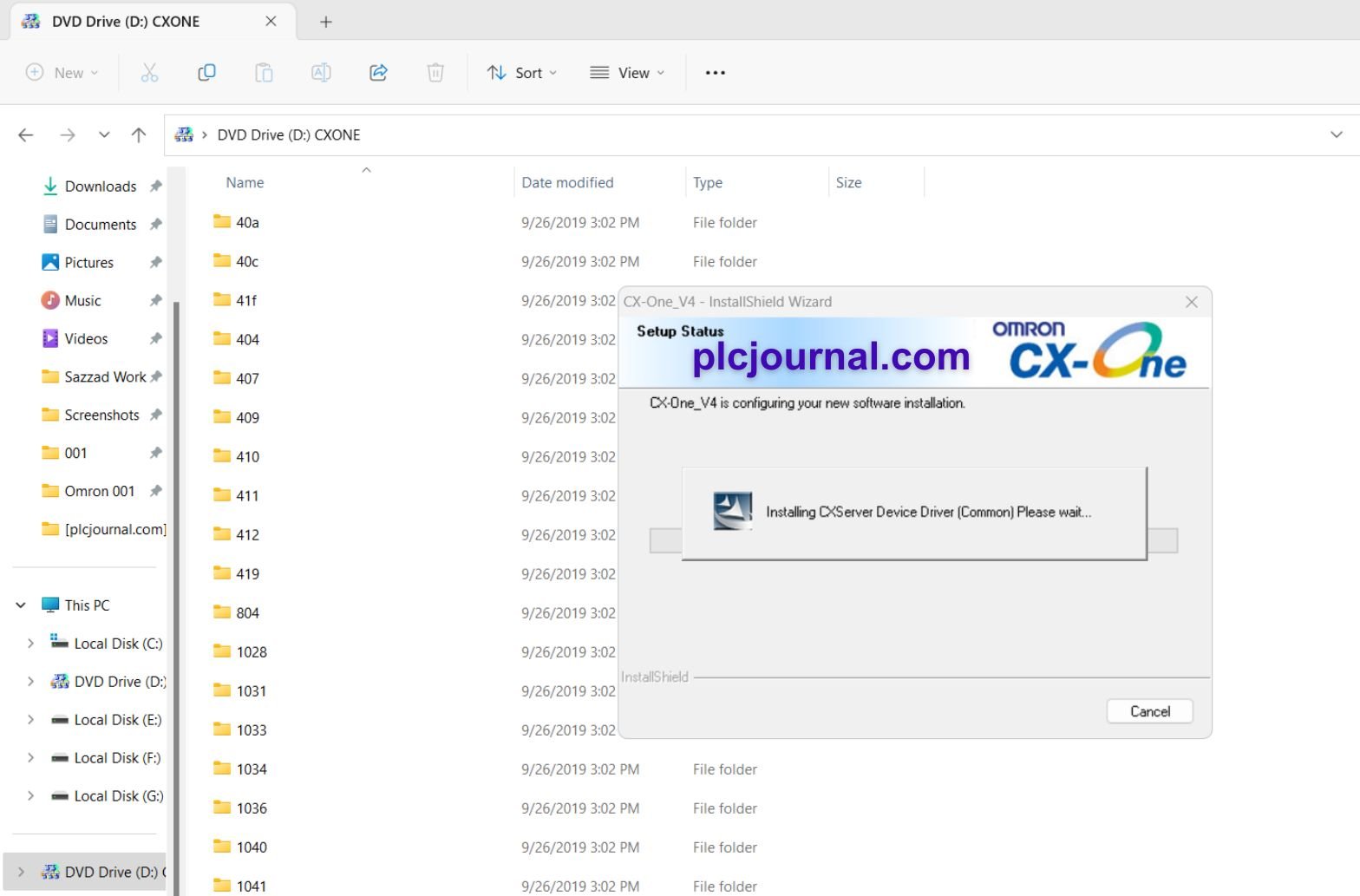Image resolution: width=1360 pixels, height=896 pixels.
Task: Click the Delete trash icon
Action: (435, 73)
